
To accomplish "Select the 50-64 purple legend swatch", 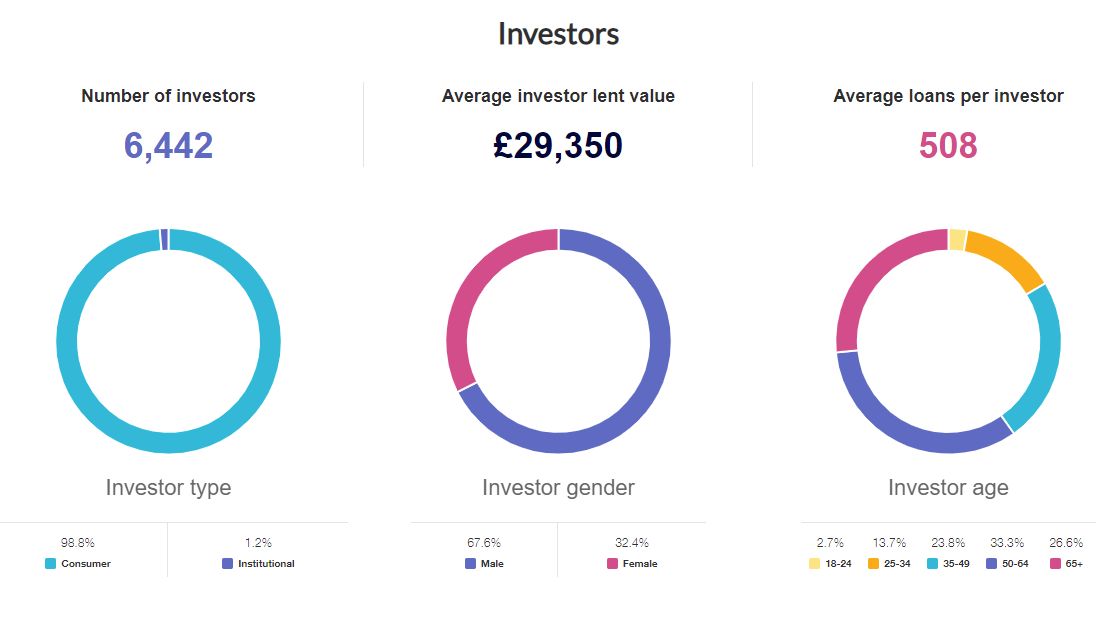I will (x=991, y=563).
